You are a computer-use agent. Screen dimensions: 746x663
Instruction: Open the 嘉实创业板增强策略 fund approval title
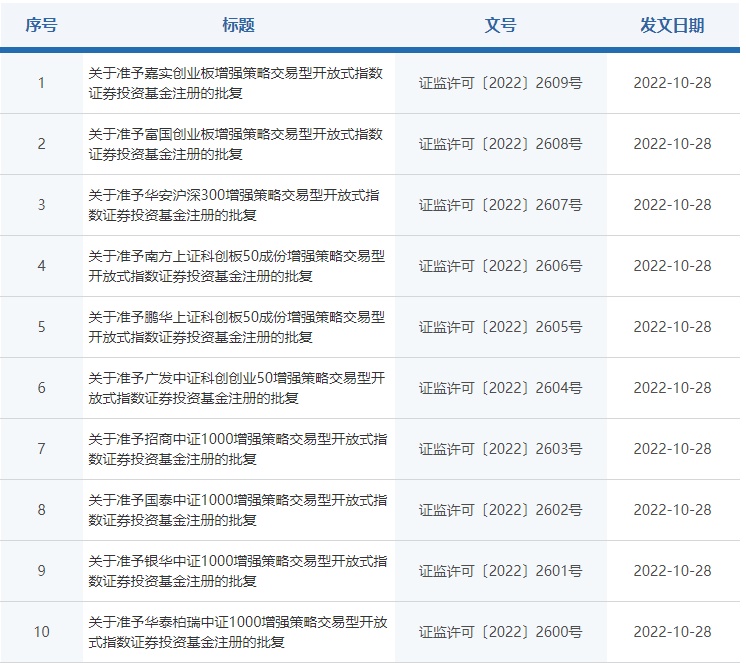point(236,83)
